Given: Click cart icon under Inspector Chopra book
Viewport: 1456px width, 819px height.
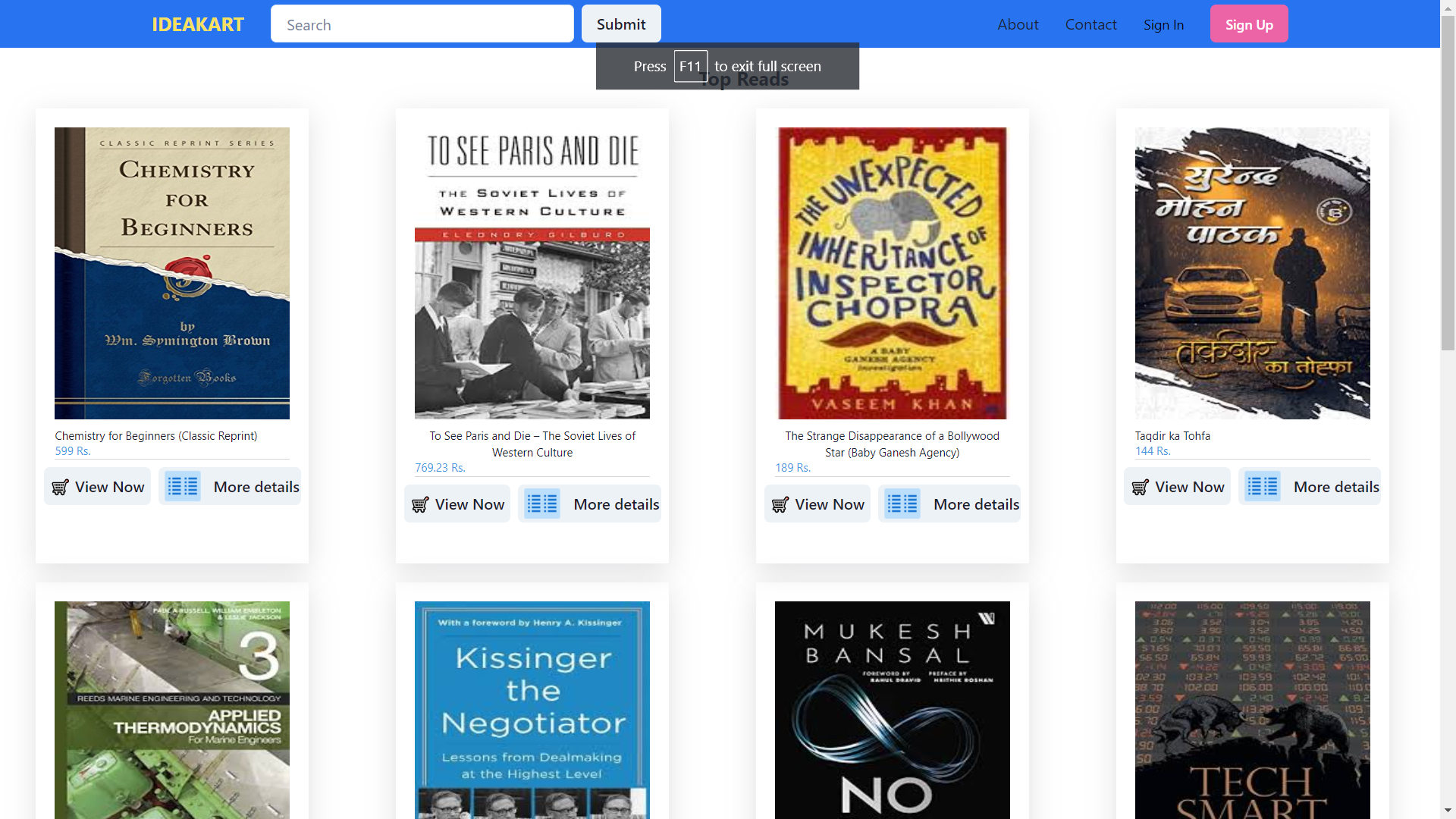Looking at the screenshot, I should pyautogui.click(x=780, y=505).
